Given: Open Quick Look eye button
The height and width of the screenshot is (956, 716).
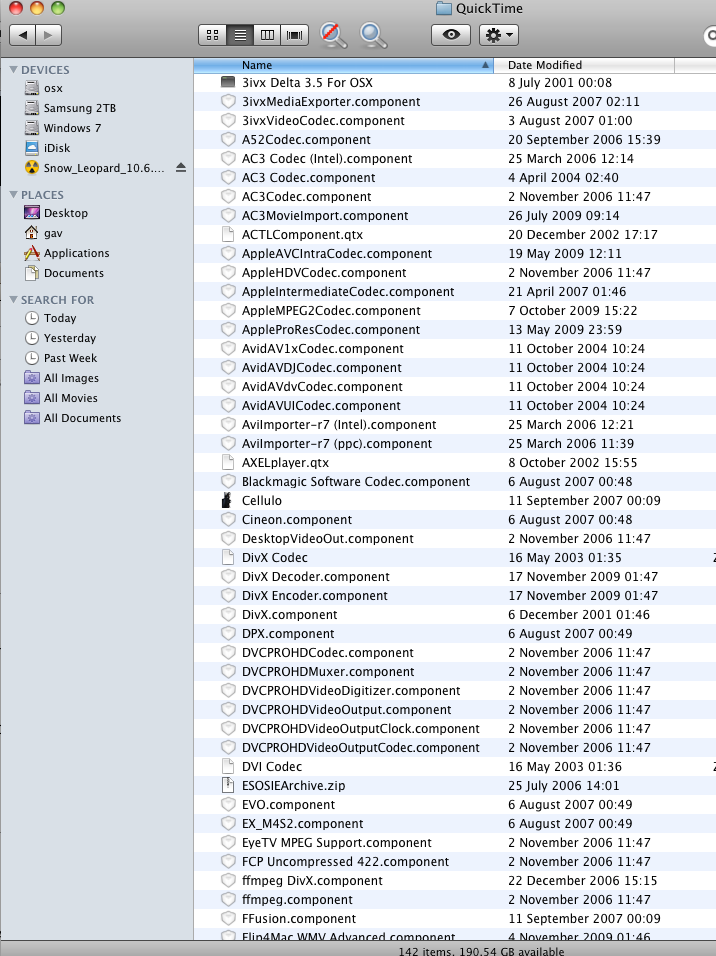Looking at the screenshot, I should tap(451, 35).
